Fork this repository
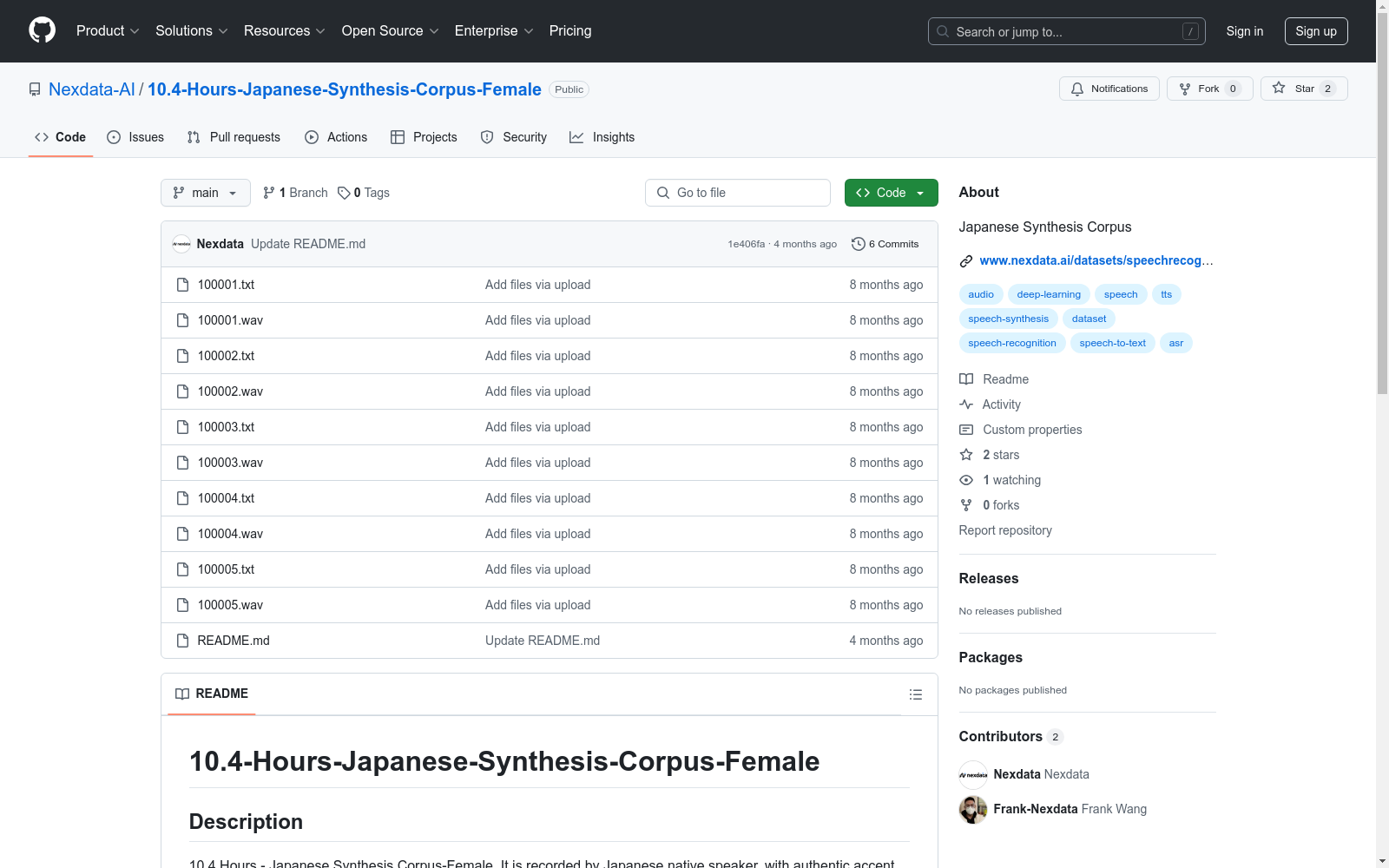This screenshot has height=868, width=1389. pos(1209,89)
